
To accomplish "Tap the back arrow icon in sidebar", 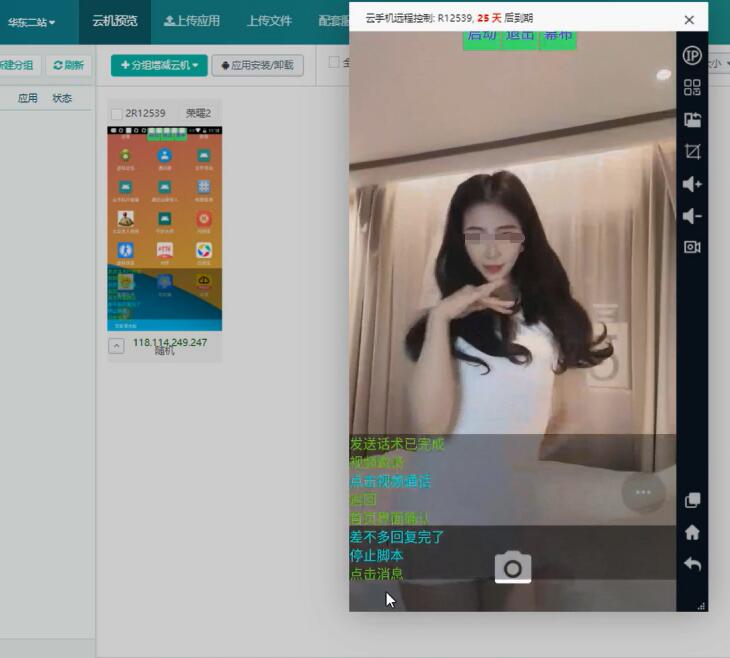I will (692, 564).
